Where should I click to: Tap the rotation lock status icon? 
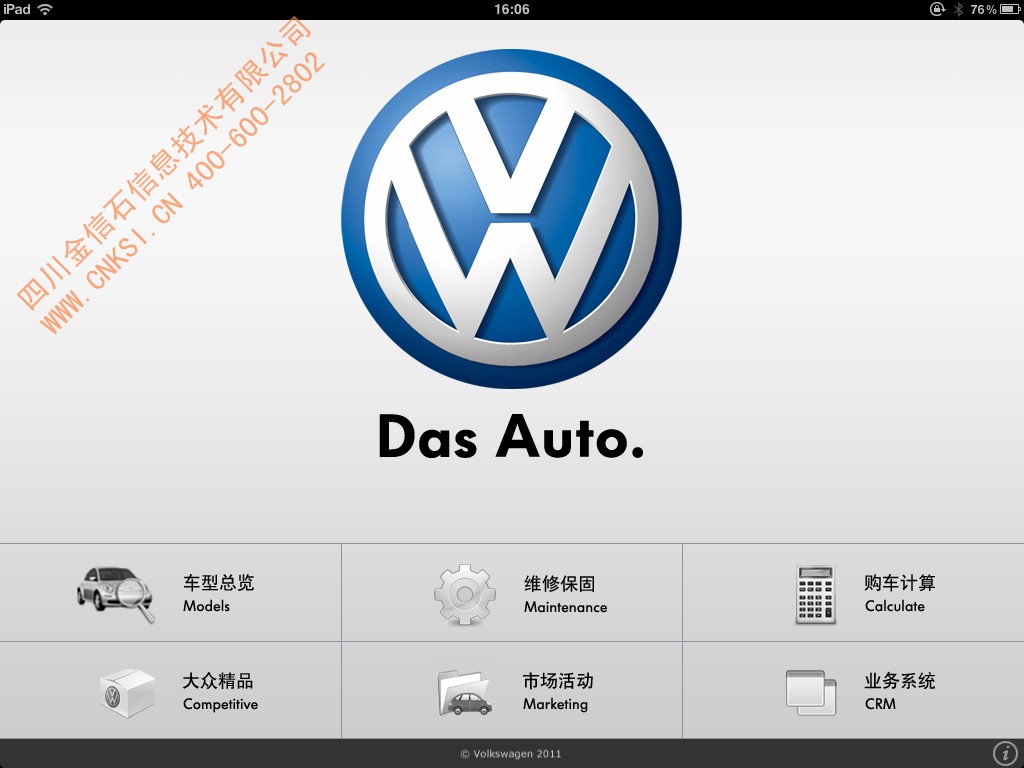click(937, 9)
